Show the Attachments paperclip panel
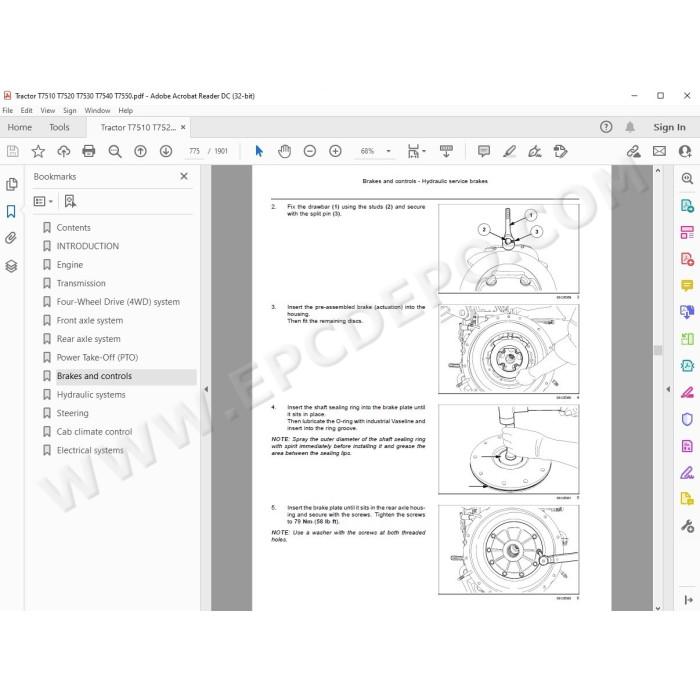 tap(11, 238)
